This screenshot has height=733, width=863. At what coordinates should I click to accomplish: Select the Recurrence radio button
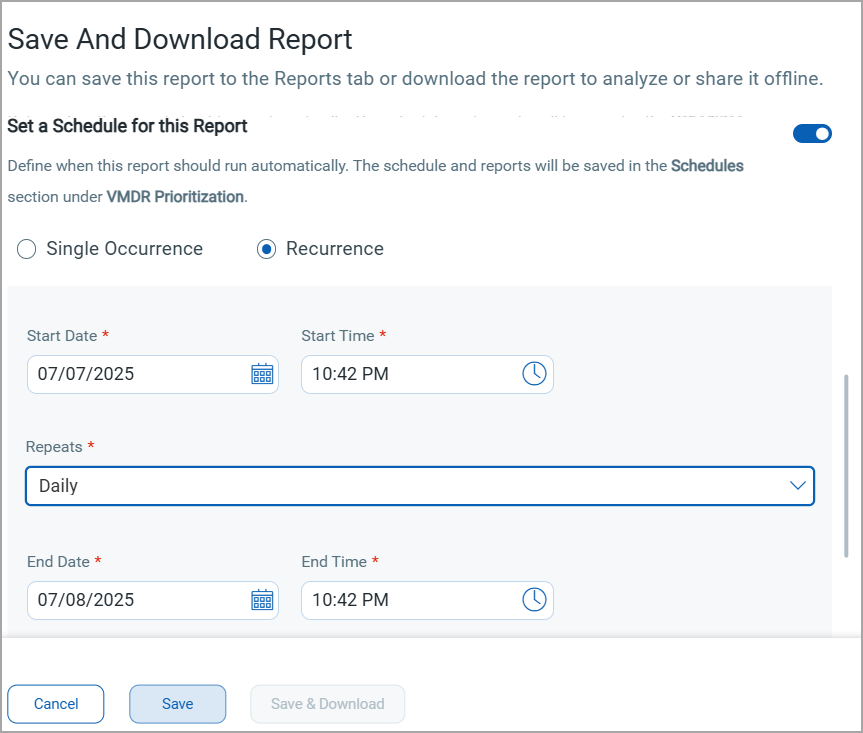[267, 249]
